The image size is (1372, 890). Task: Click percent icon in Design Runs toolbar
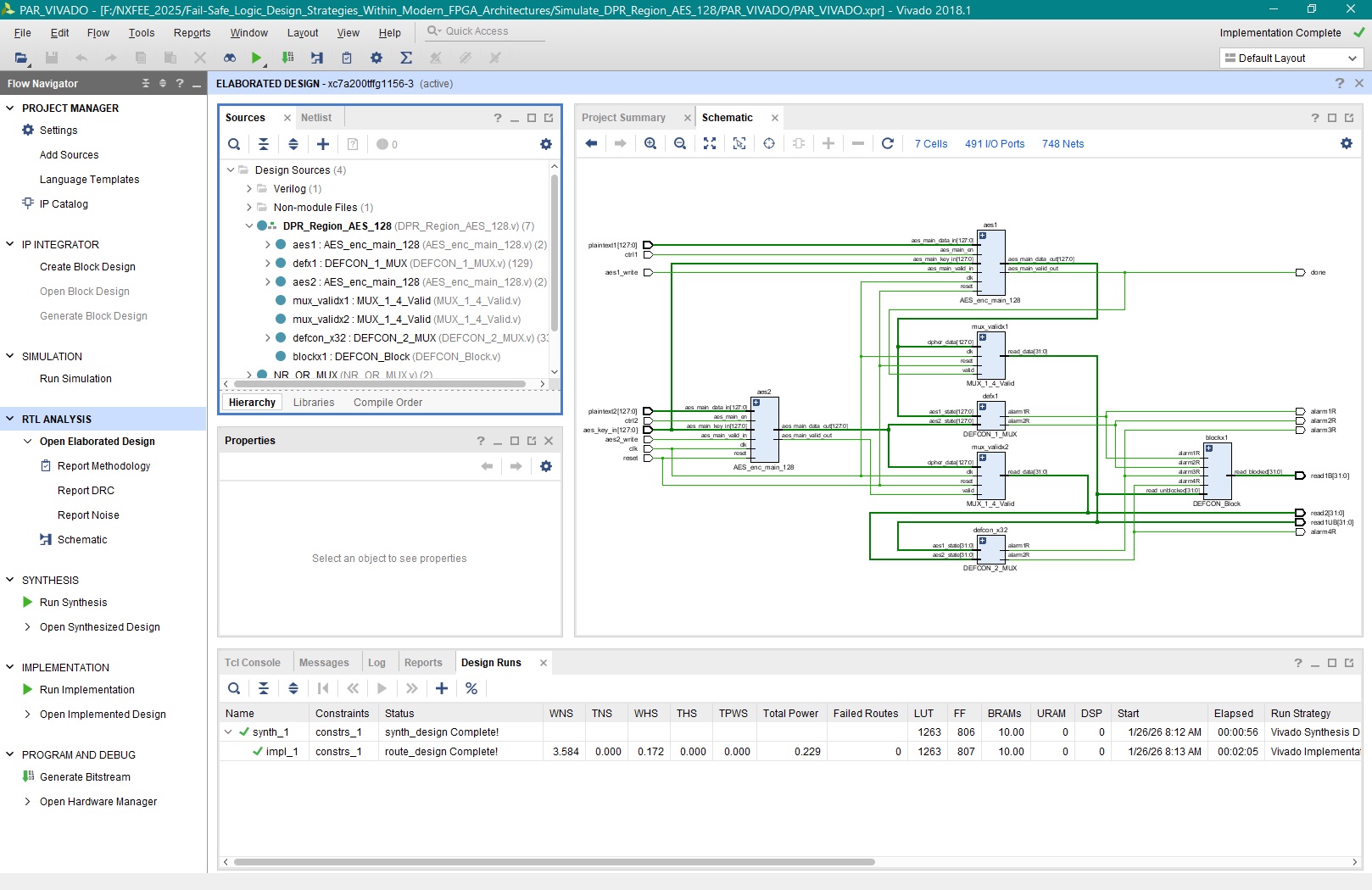(471, 688)
